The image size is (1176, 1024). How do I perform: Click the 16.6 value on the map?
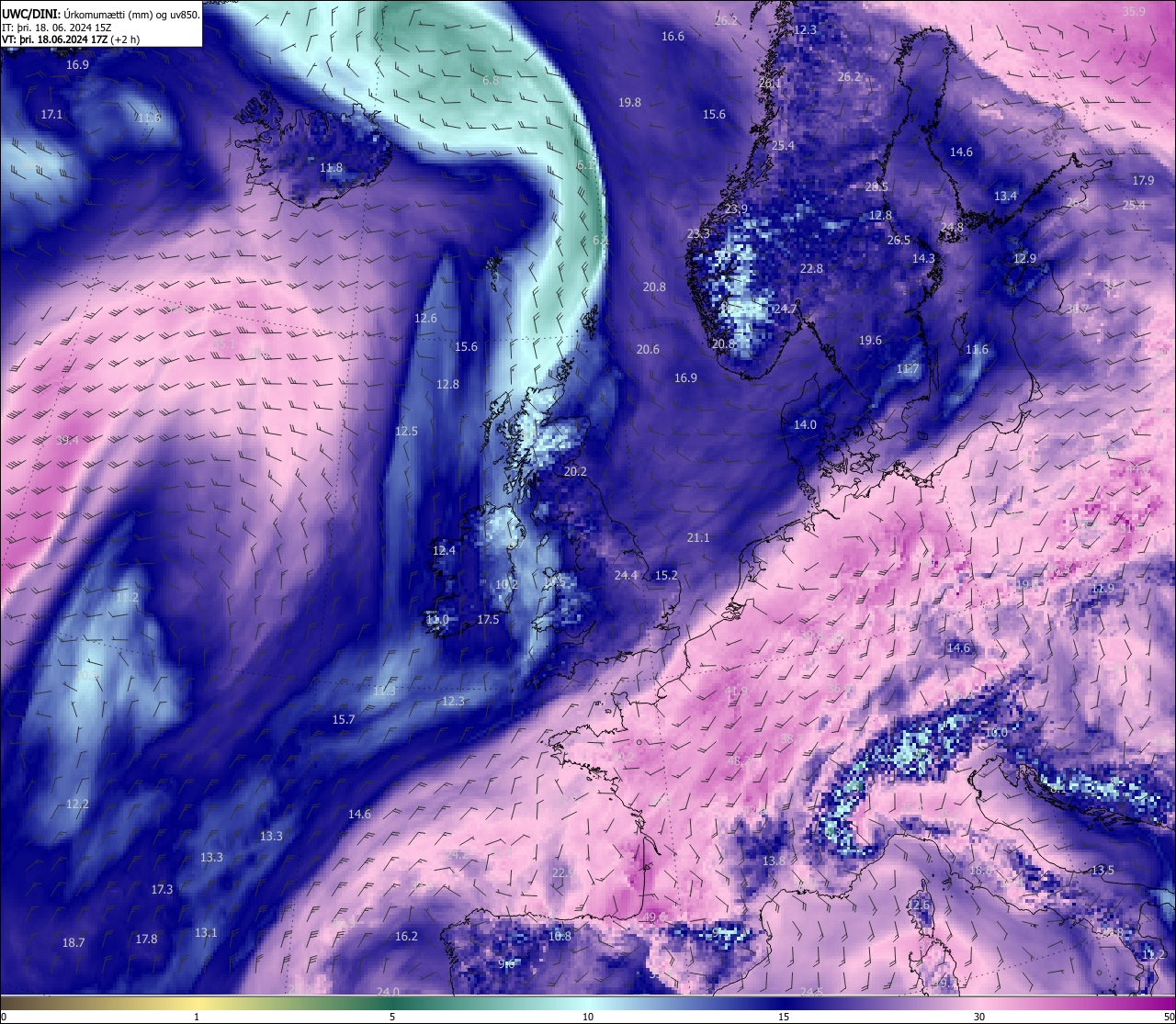point(673,37)
